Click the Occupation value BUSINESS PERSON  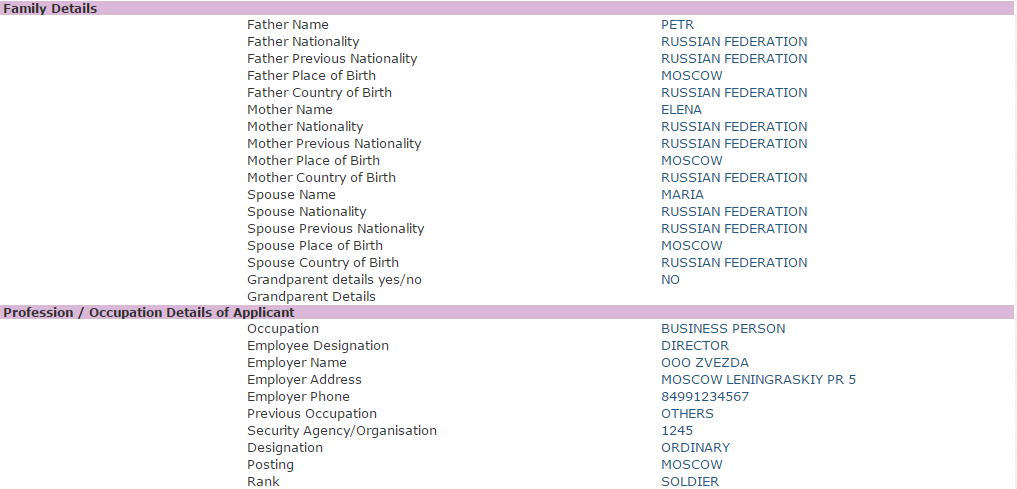pos(723,329)
